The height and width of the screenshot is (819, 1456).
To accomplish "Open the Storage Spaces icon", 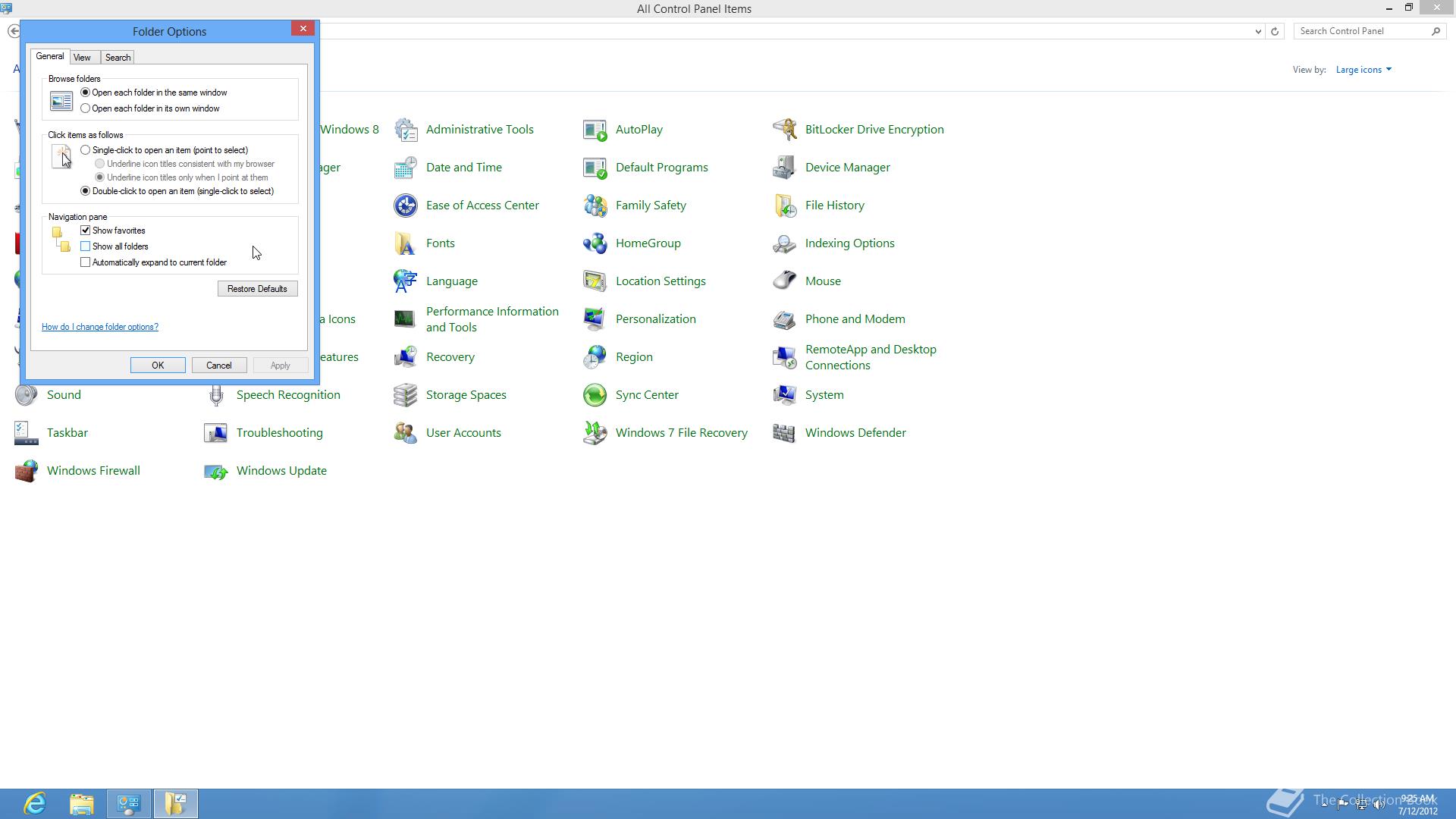I will [x=406, y=395].
